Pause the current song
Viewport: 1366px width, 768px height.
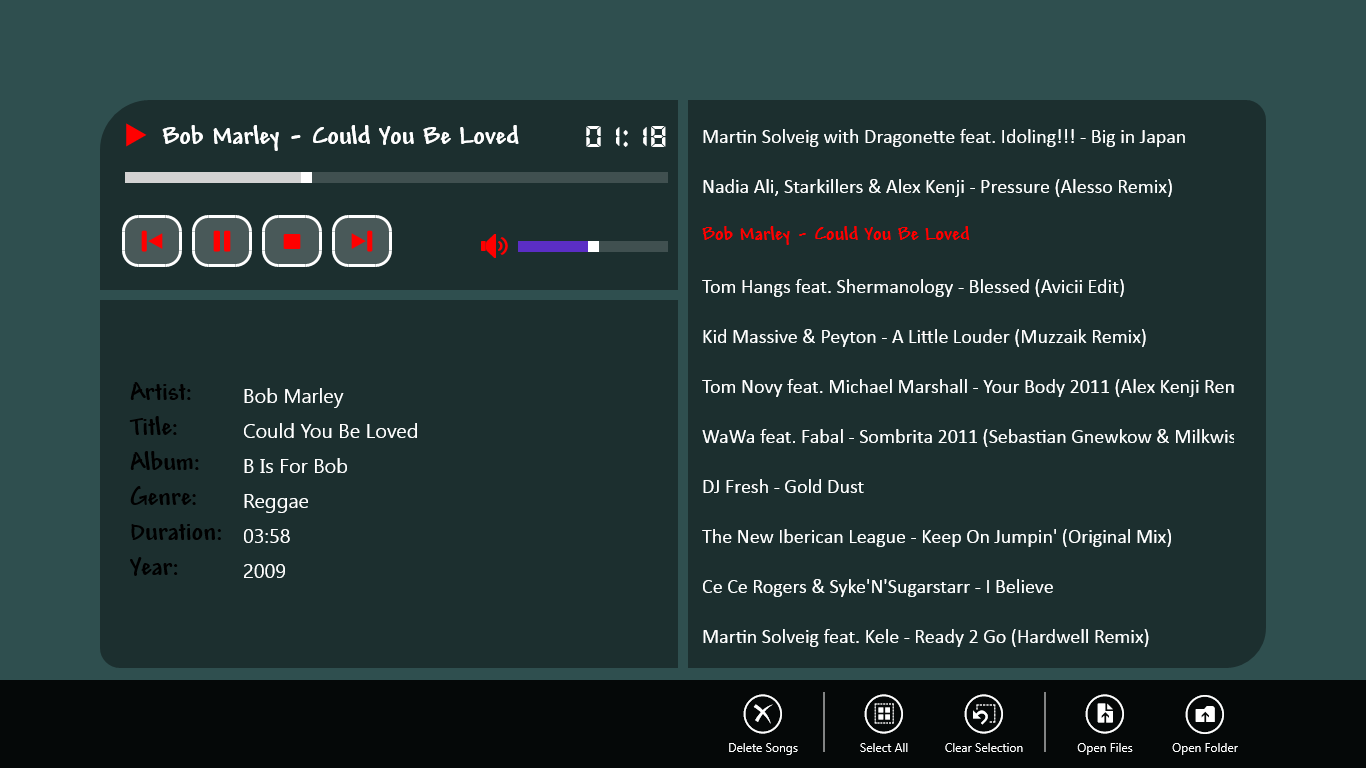coord(221,241)
